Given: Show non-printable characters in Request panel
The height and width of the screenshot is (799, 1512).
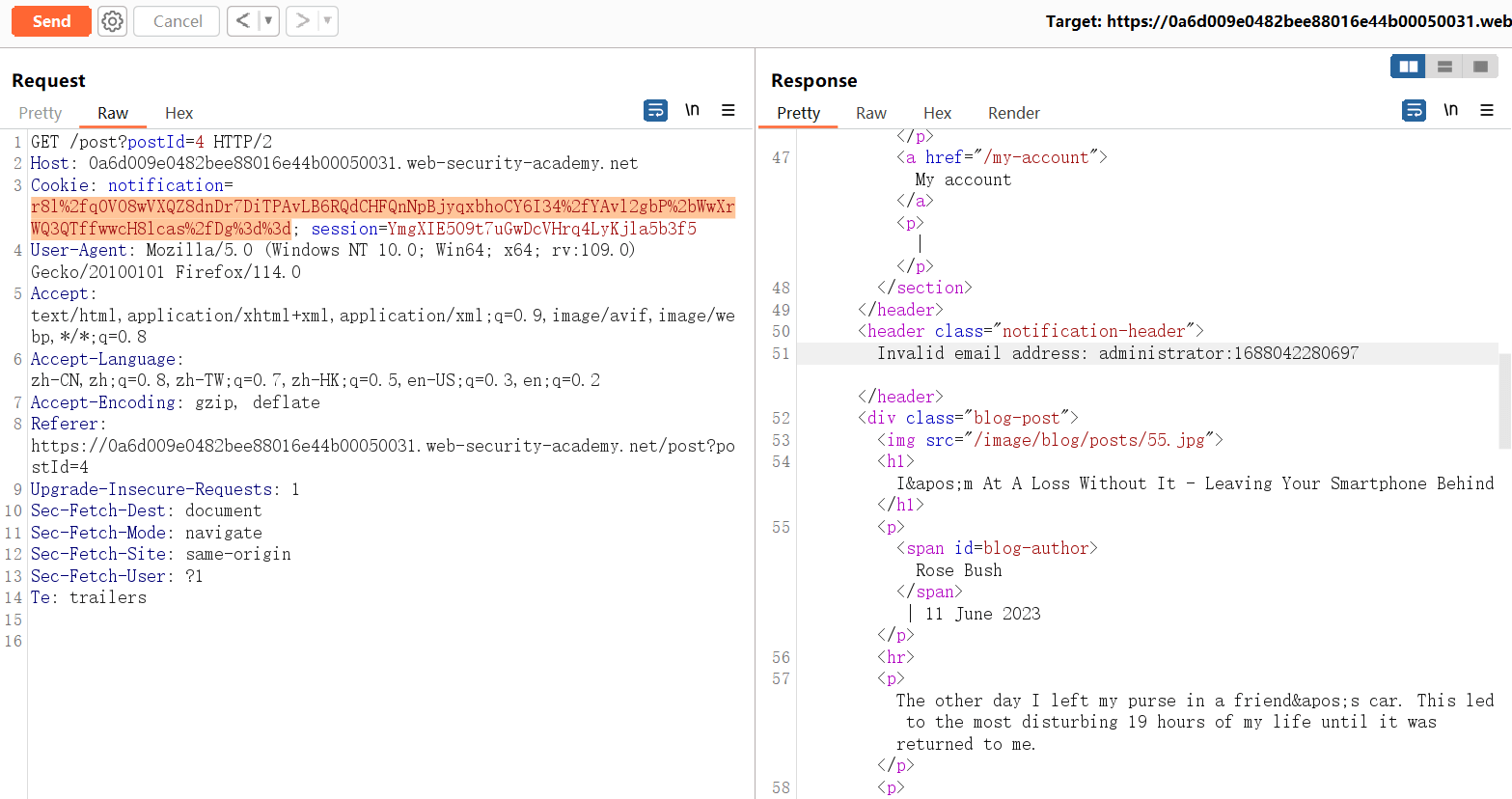Looking at the screenshot, I should (x=692, y=111).
